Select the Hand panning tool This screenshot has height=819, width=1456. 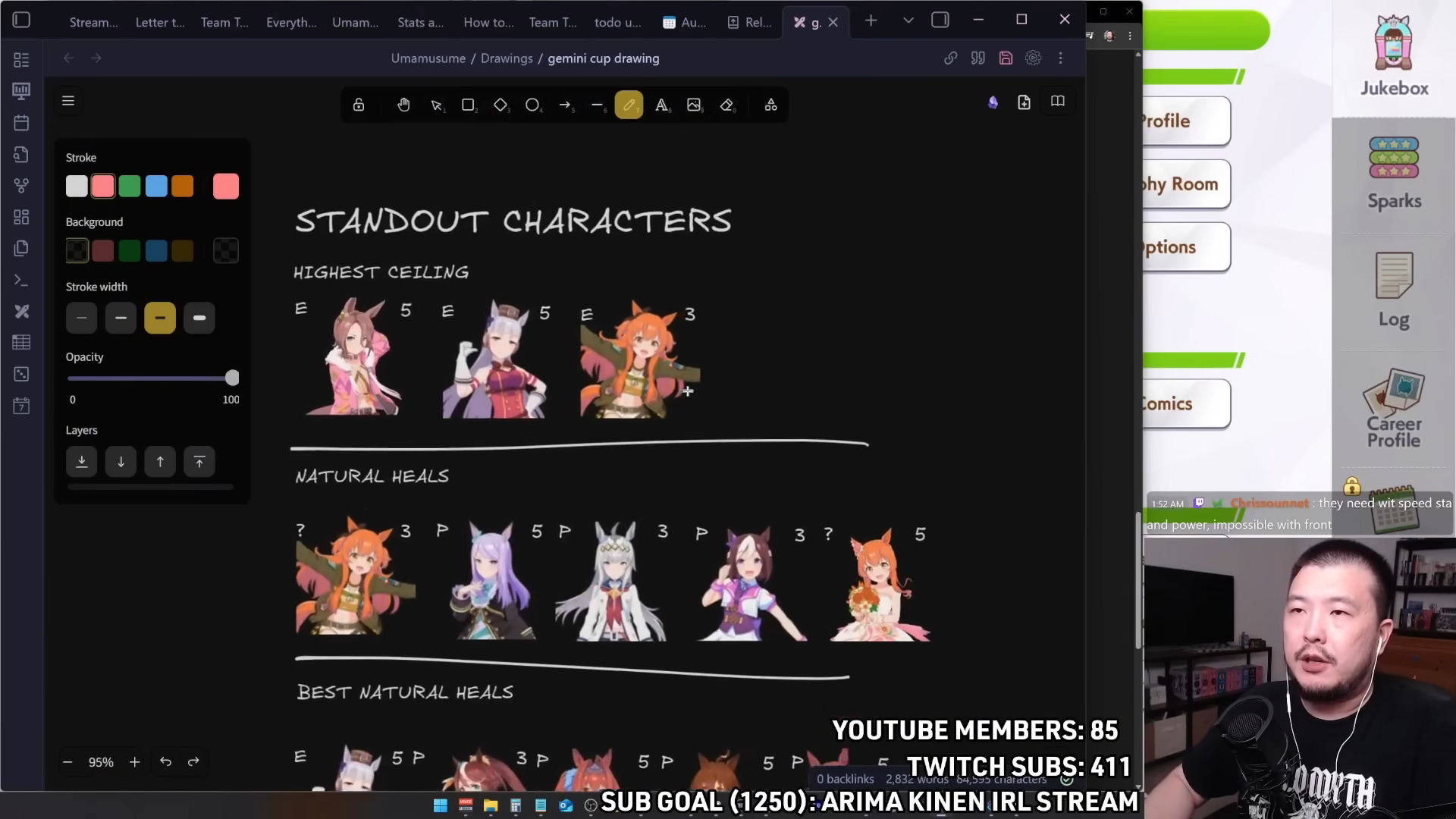coord(403,105)
